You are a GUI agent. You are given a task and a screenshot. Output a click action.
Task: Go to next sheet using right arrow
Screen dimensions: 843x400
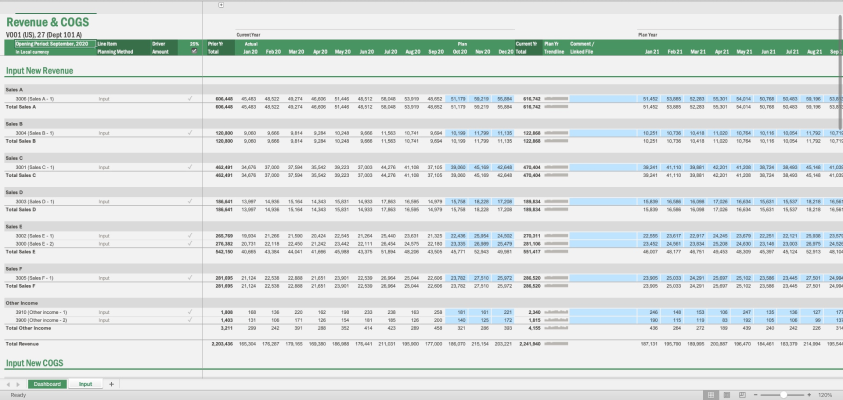pos(18,384)
